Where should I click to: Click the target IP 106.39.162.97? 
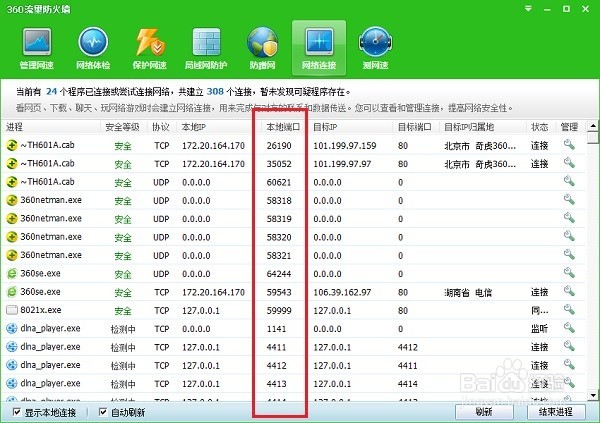(x=342, y=292)
